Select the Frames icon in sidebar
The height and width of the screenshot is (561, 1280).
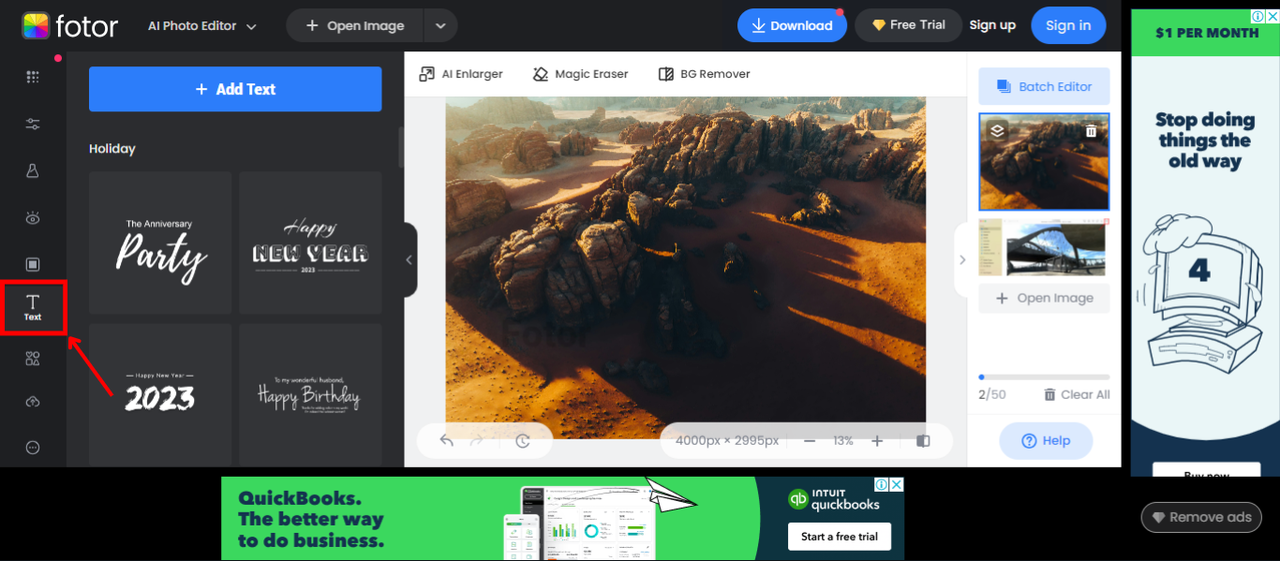pos(33,264)
